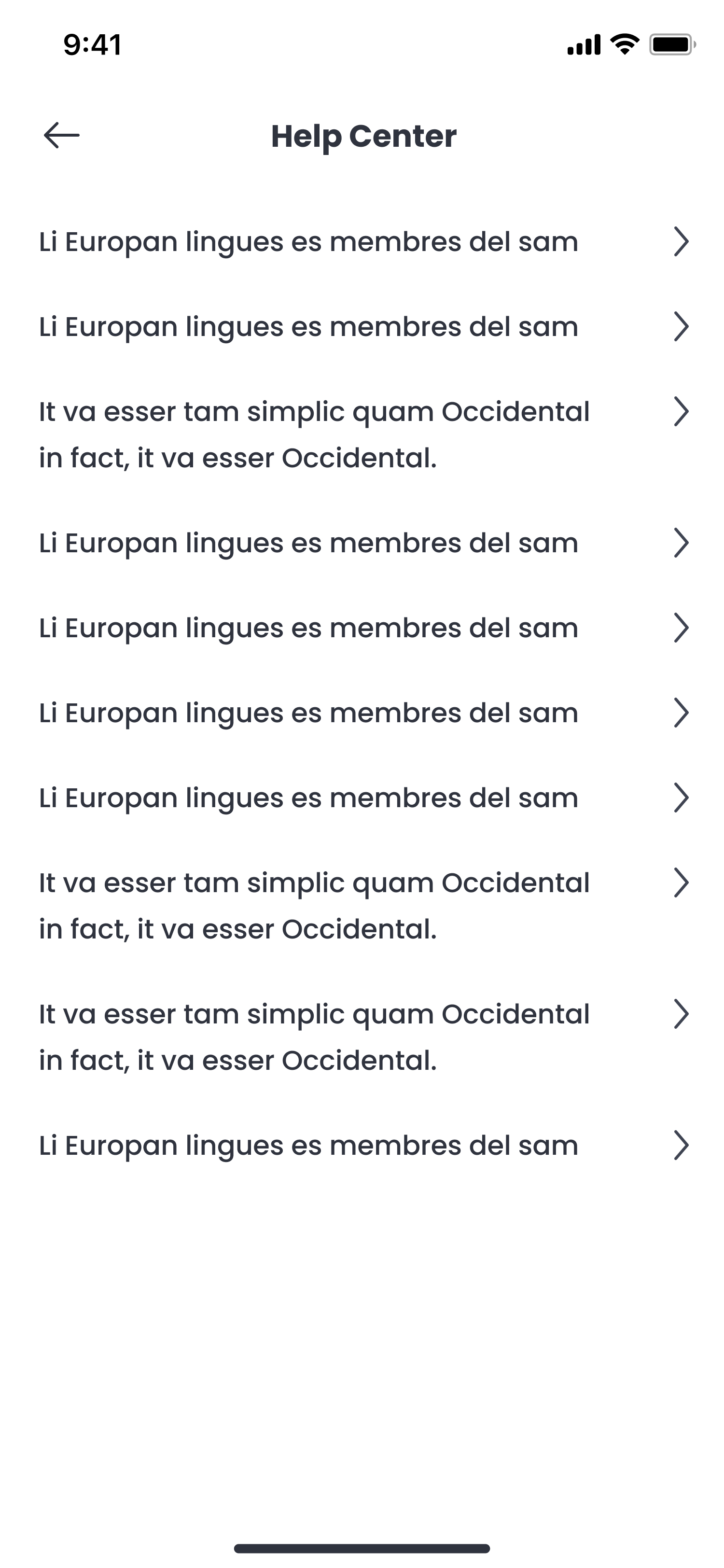This screenshot has height=1568, width=724.
Task: Open the seventh help topic text
Action: 308,798
